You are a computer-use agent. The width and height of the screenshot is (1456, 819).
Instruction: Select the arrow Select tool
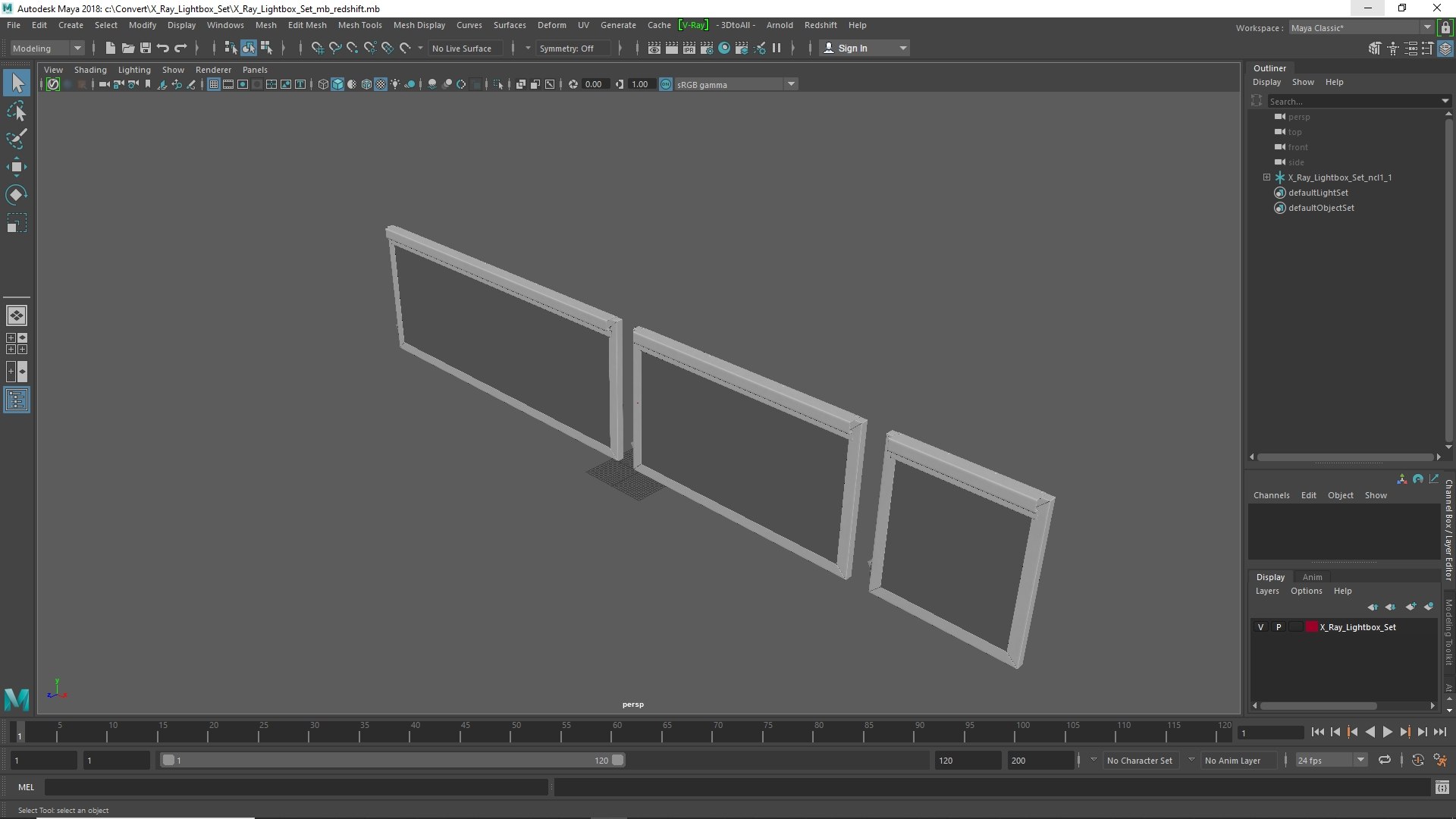17,83
